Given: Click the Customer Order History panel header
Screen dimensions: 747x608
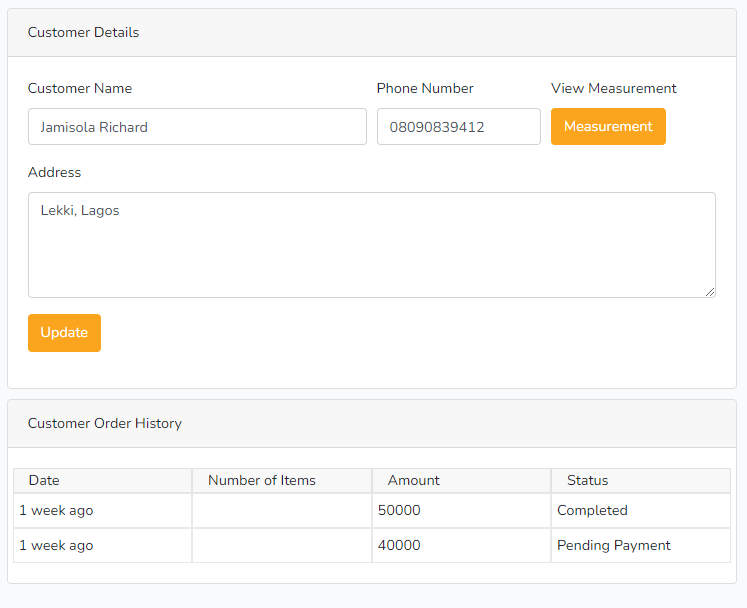Looking at the screenshot, I should tap(105, 423).
